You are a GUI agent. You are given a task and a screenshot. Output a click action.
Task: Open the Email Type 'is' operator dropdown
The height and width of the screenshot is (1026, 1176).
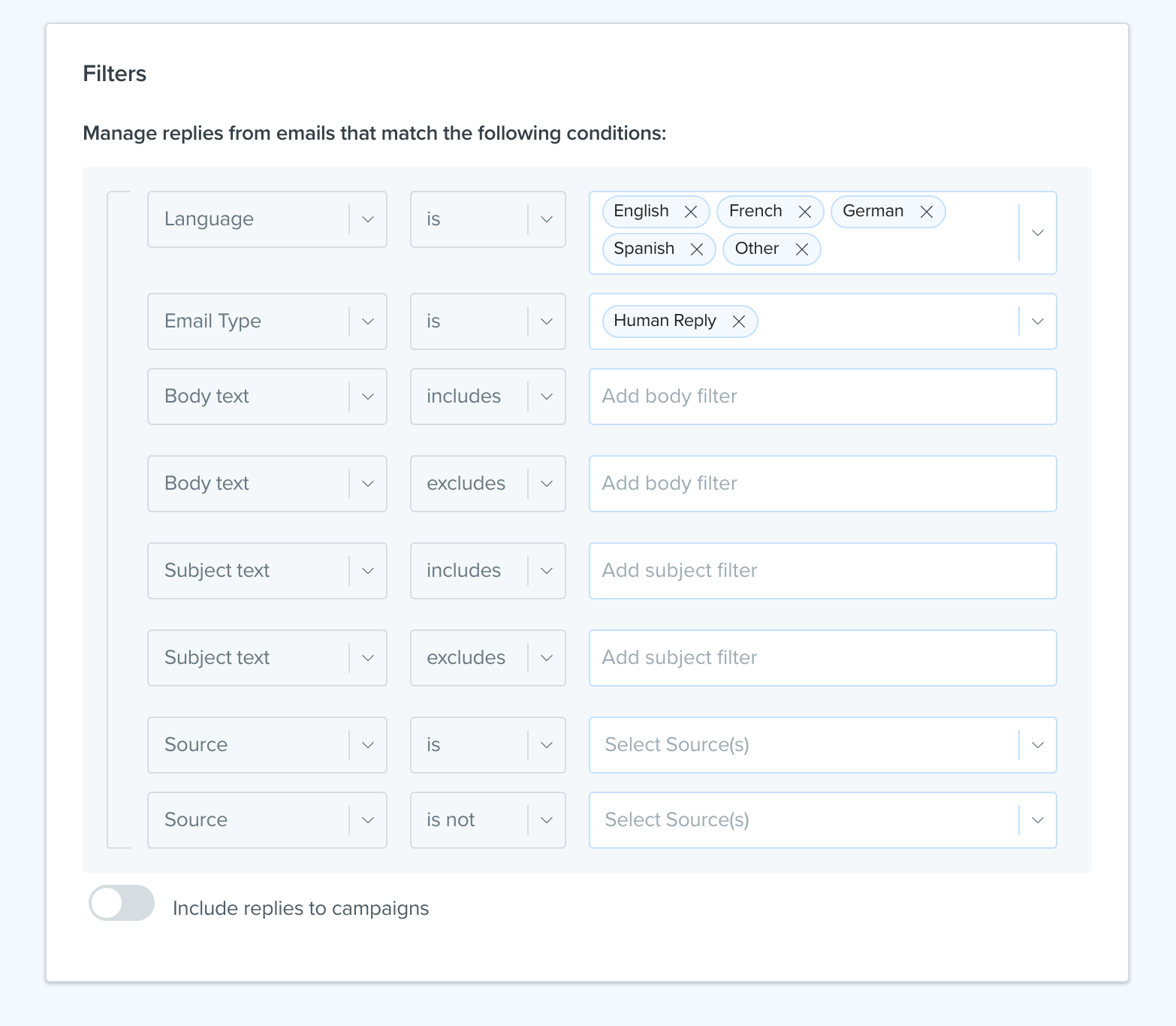pos(488,321)
